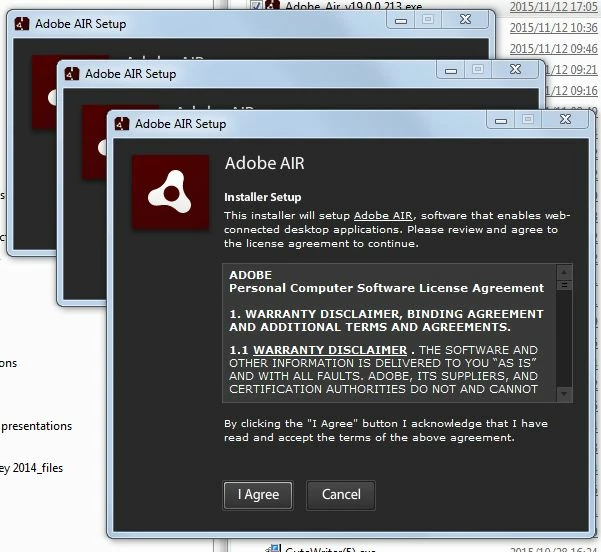Select Adobe Air v19.0.0.213.exe file in explorer

[353, 5]
